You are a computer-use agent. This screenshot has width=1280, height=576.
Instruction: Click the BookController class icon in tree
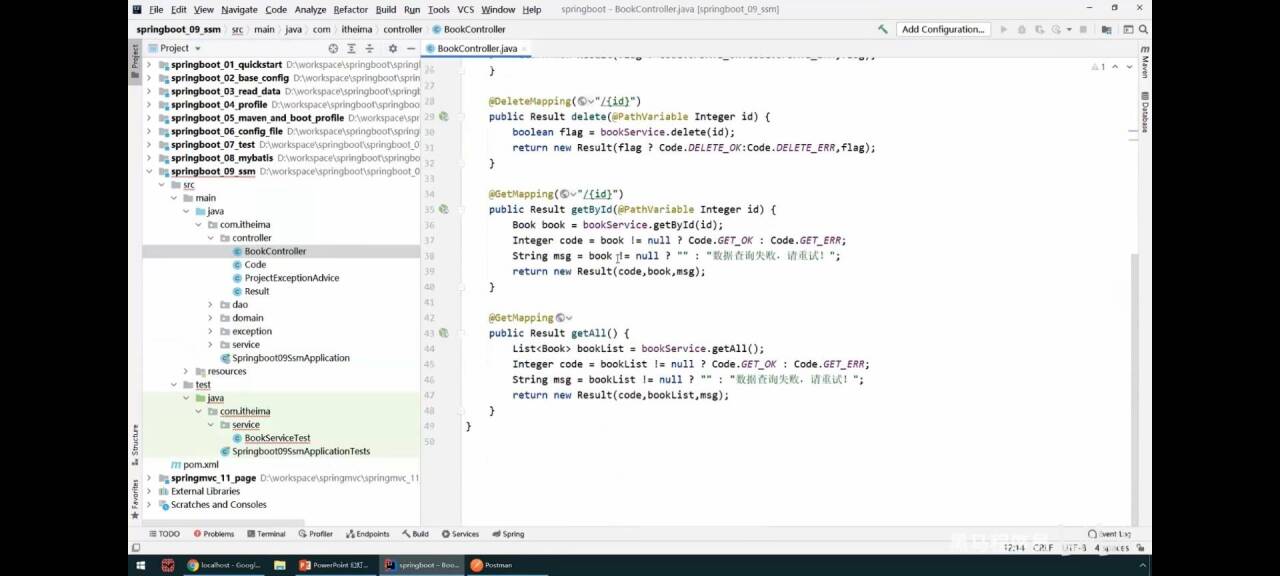[237, 252]
